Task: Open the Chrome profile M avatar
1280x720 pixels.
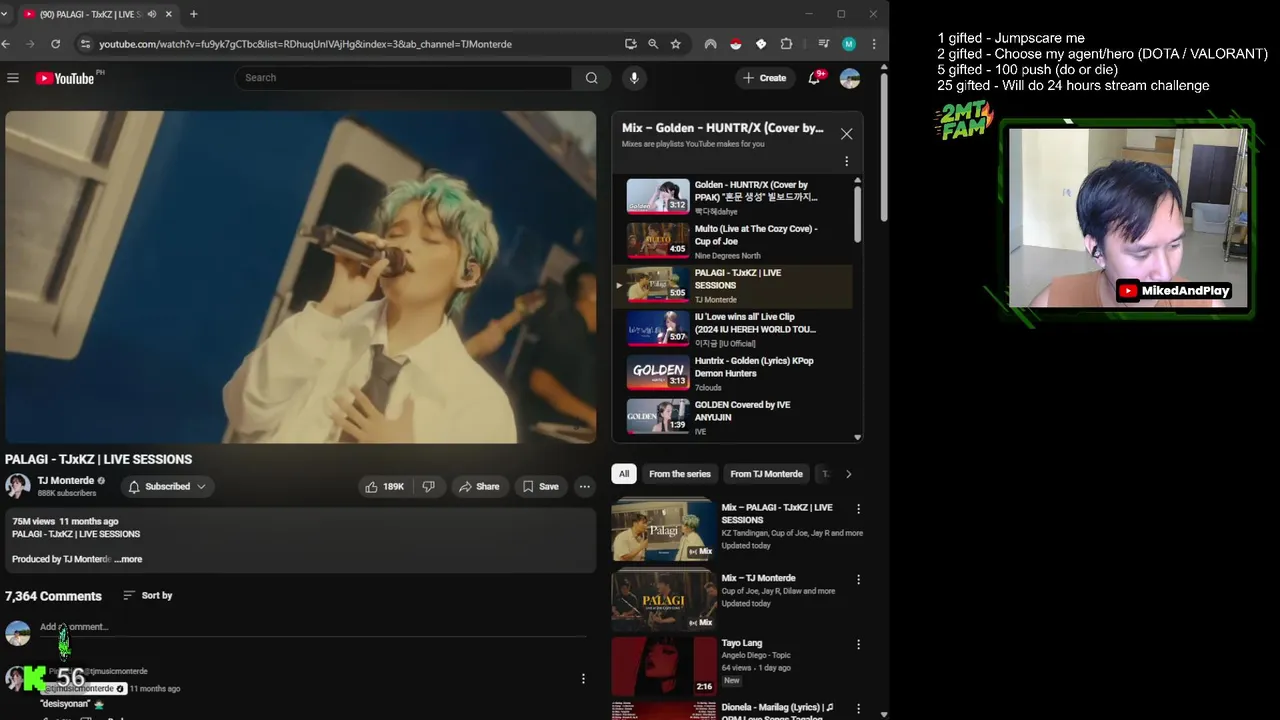Action: [x=849, y=44]
